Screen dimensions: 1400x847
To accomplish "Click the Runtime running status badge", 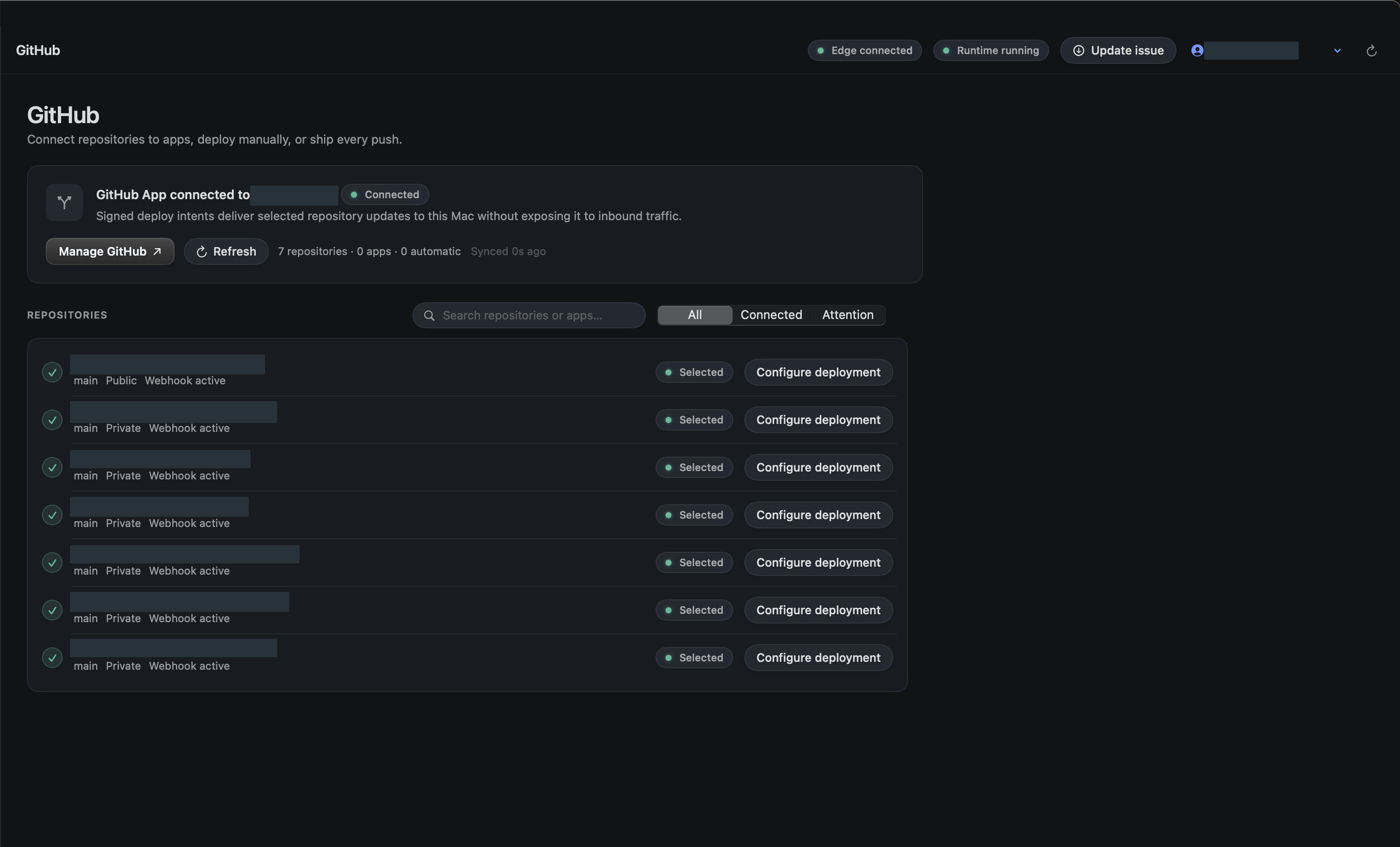I will 990,50.
